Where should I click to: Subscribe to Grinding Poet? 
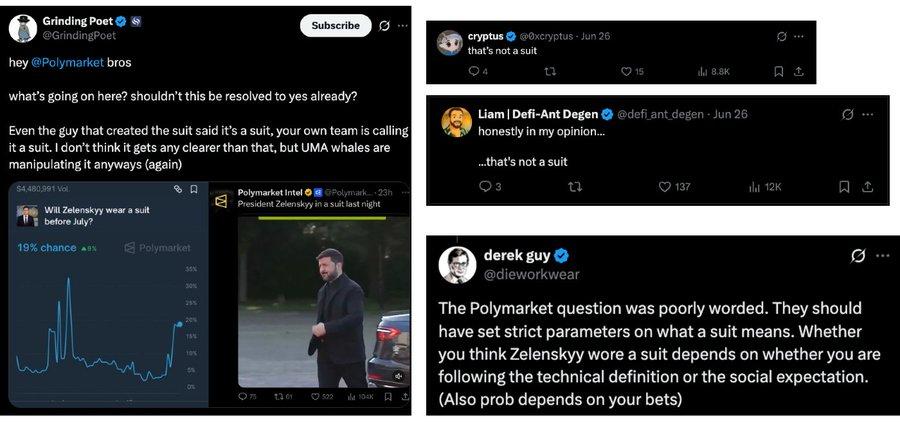tap(335, 25)
